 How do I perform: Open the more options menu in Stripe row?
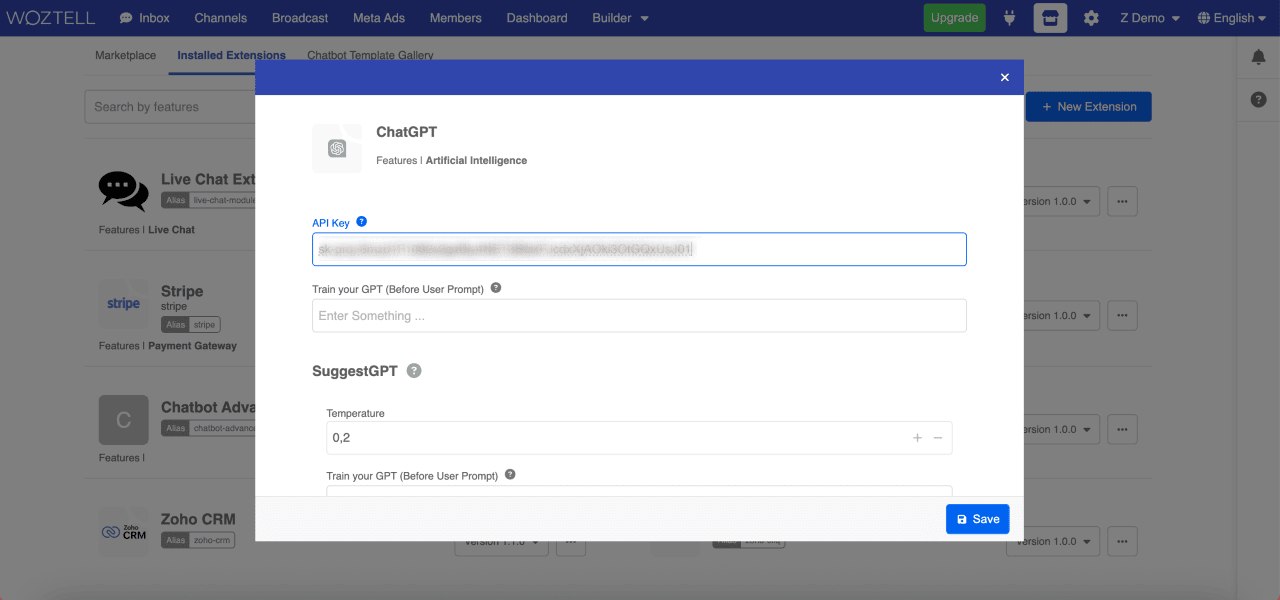click(x=1123, y=315)
